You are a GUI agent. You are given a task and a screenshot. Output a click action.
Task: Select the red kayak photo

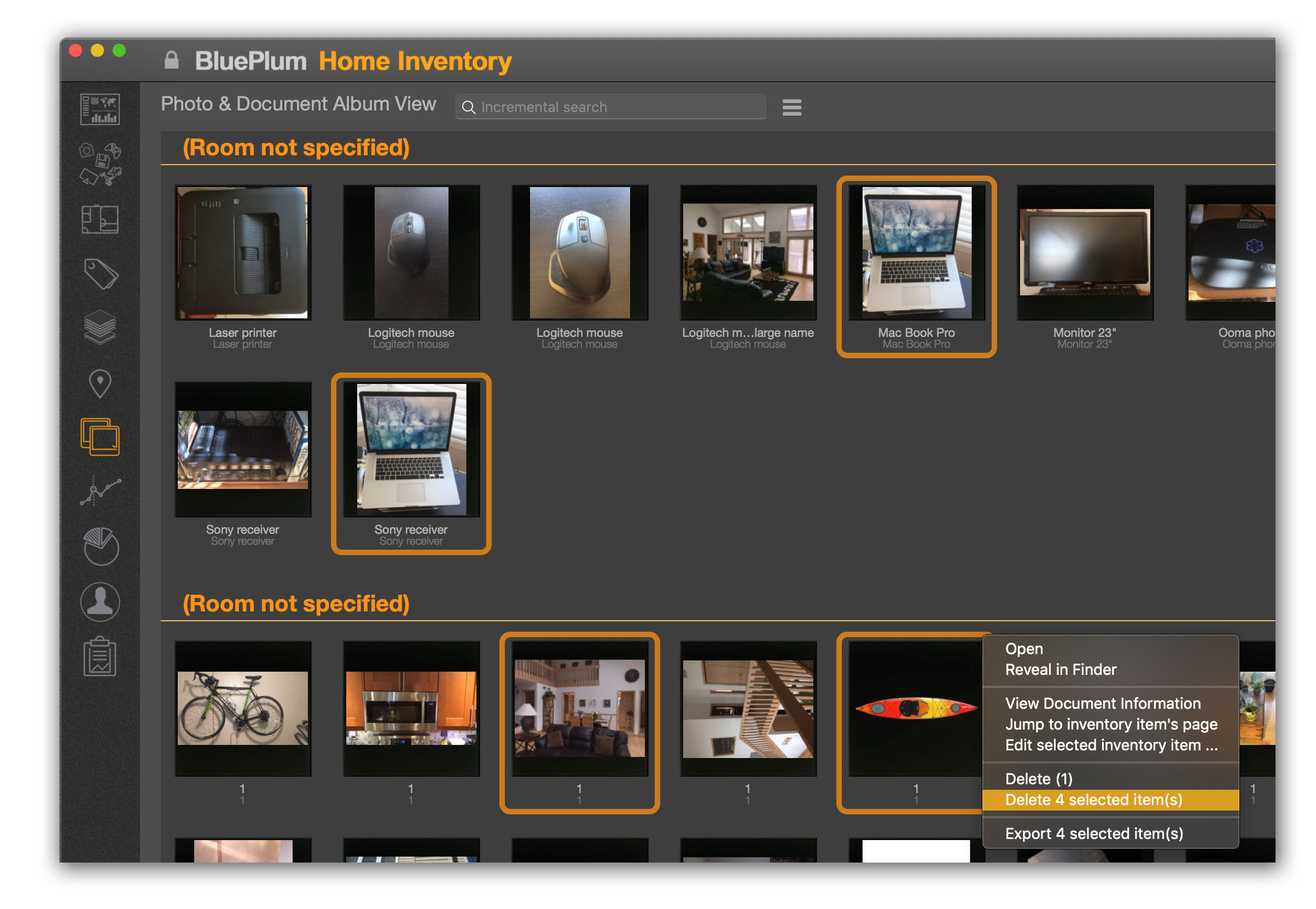[916, 708]
